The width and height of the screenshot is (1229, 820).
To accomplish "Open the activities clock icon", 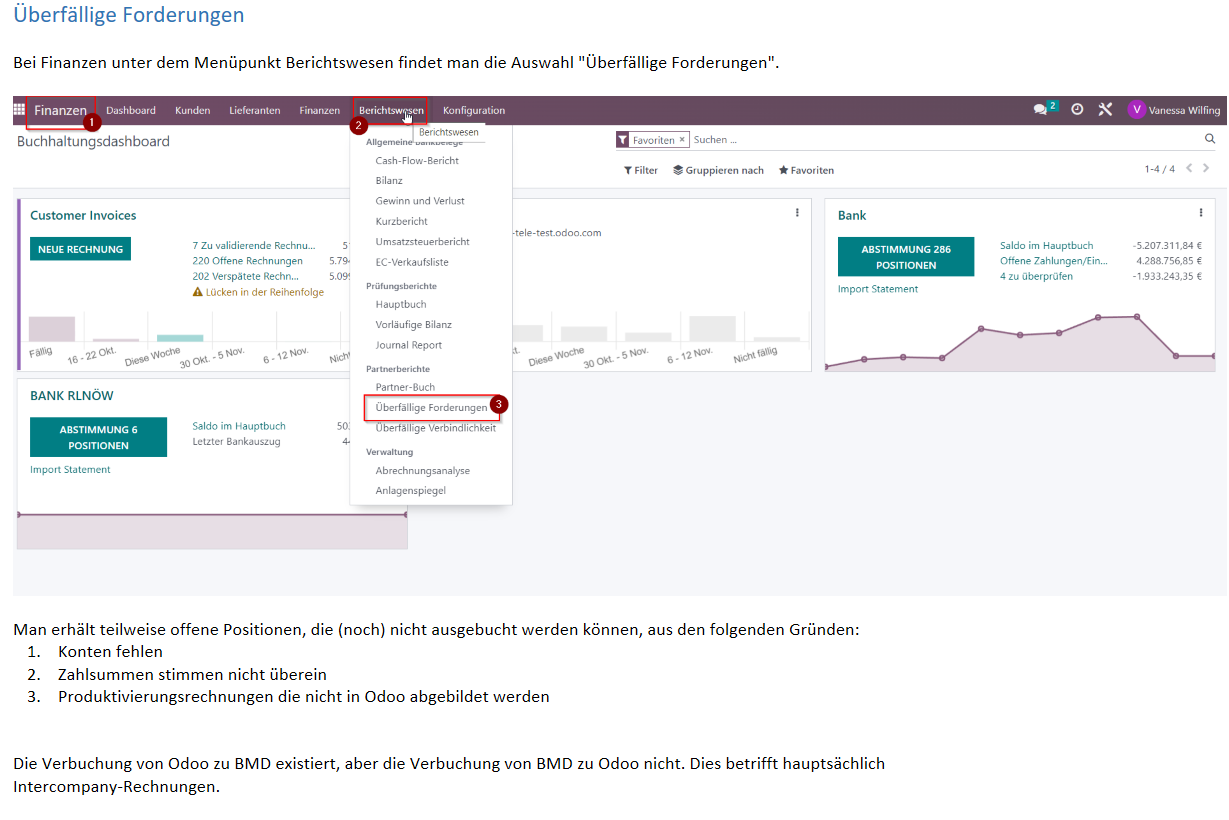I will click(1077, 110).
